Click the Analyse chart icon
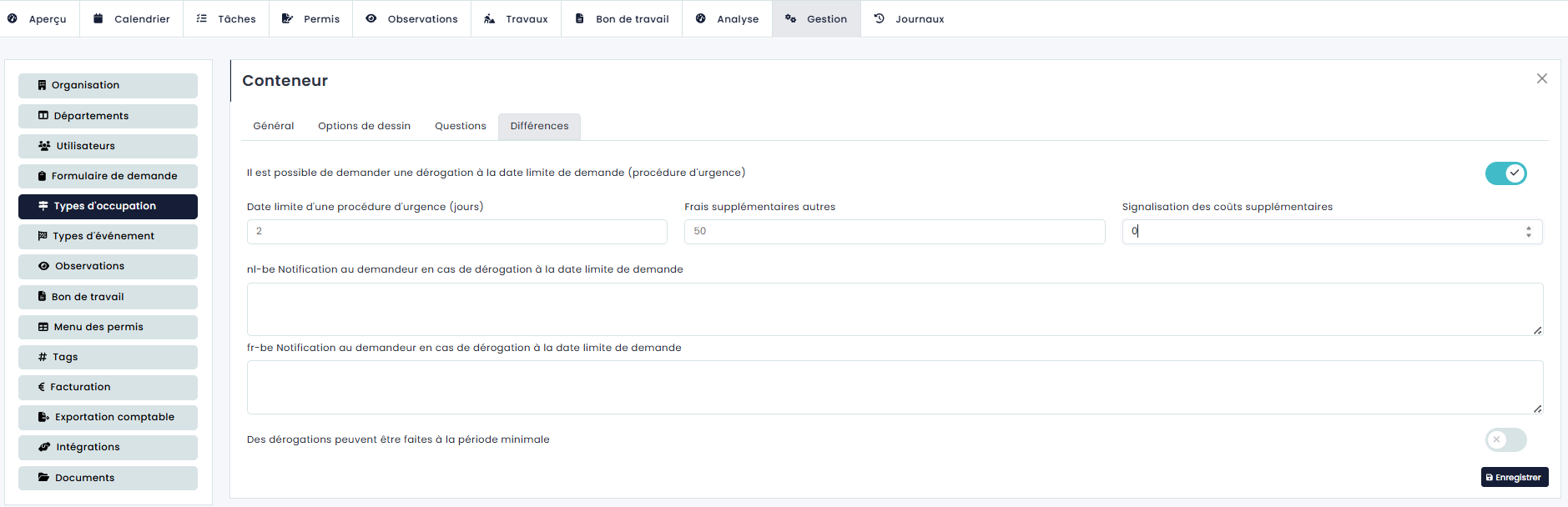This screenshot has height=507, width=1568. (x=701, y=18)
